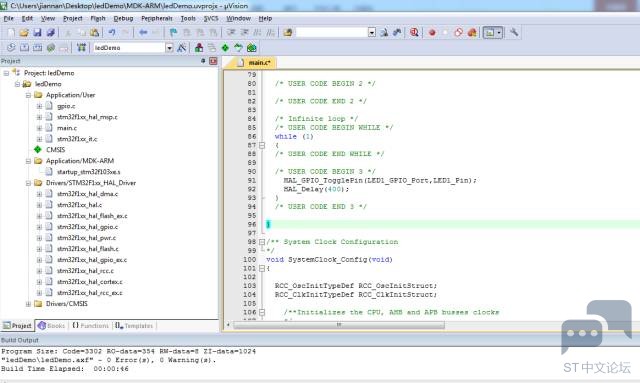The image size is (640, 383).
Task: Open the ledDemo target dropdown
Action: (x=169, y=48)
